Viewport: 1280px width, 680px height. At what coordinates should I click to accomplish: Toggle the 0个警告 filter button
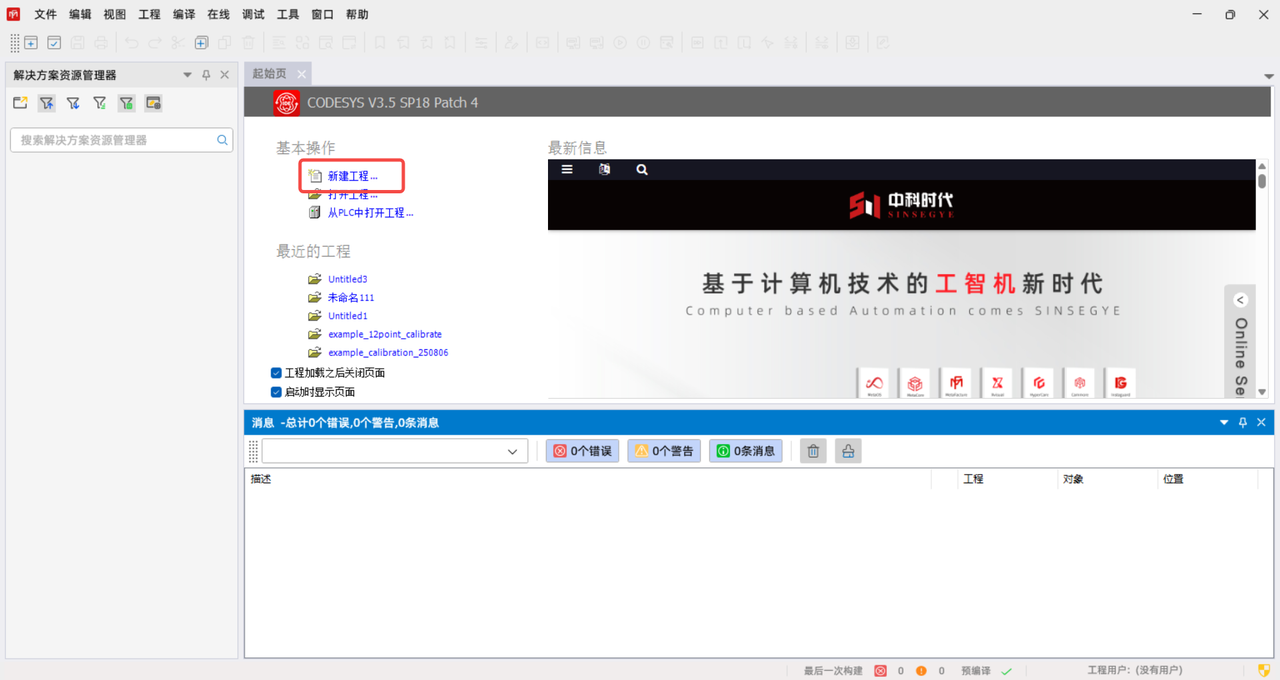tap(664, 451)
